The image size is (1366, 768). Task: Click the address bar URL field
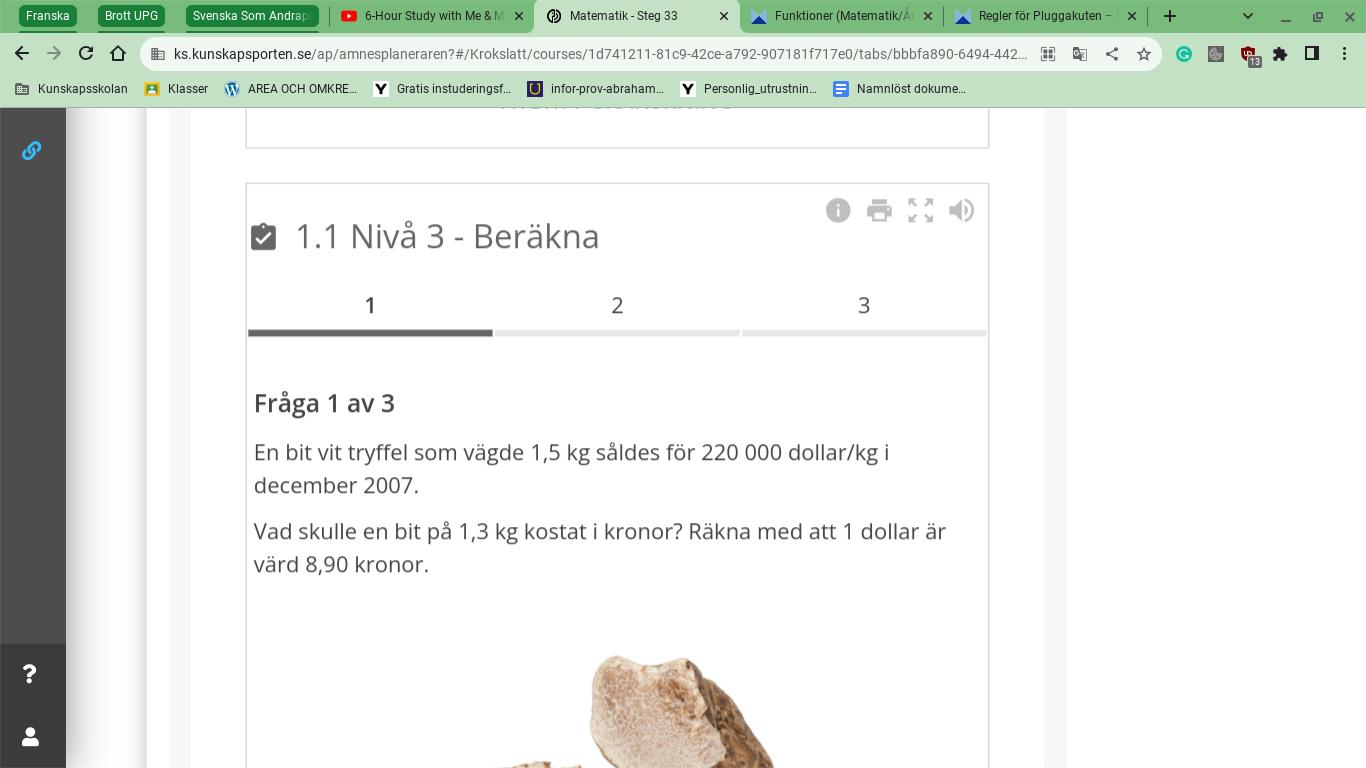pos(600,54)
